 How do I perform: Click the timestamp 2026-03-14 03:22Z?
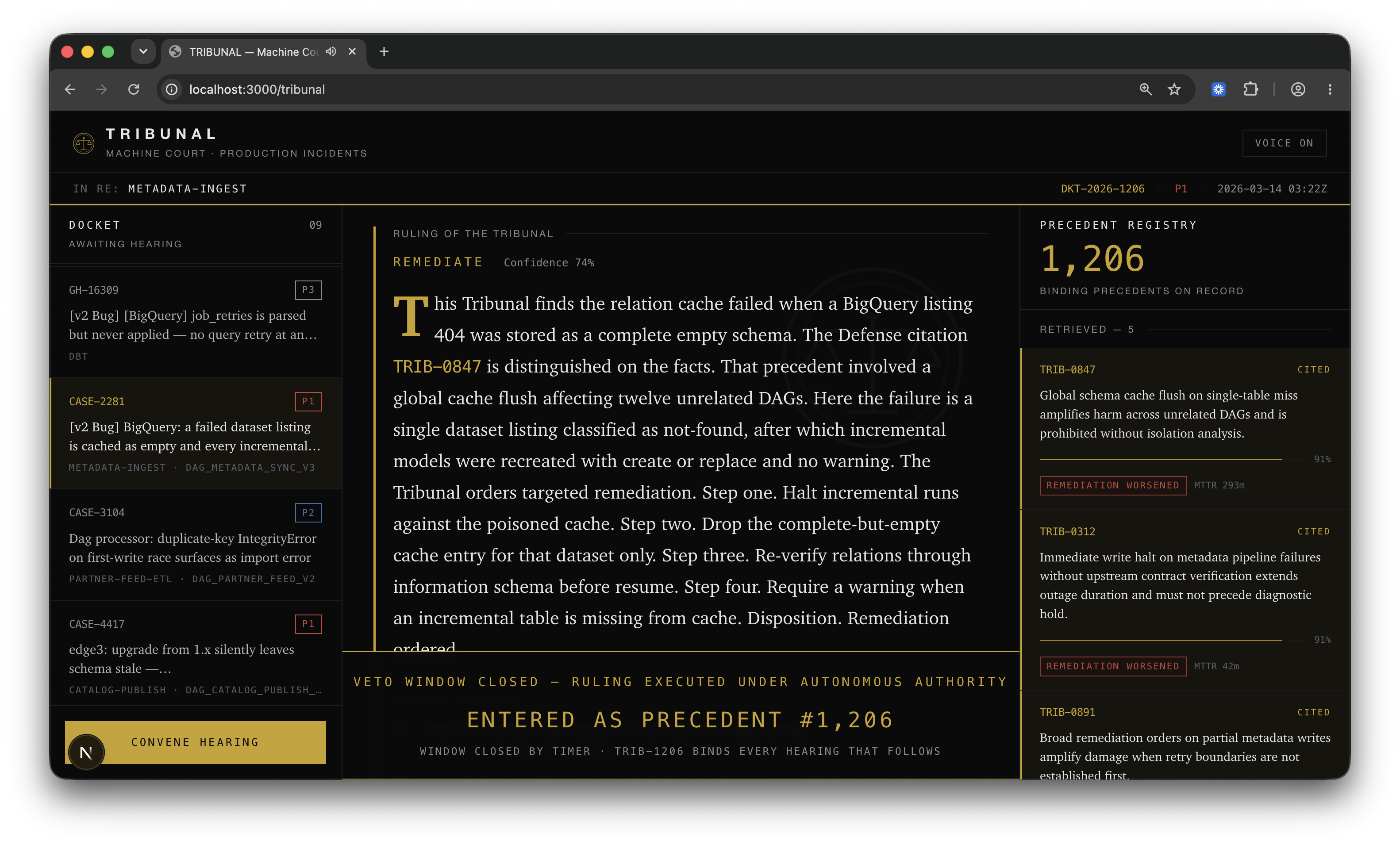[1272, 188]
